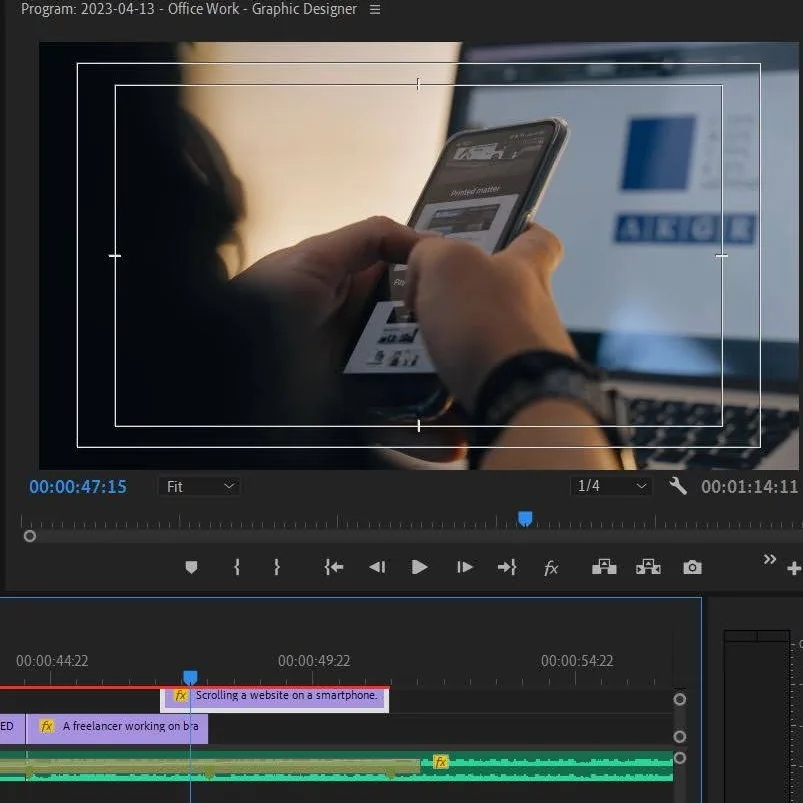Click the video preview frame
The height and width of the screenshot is (803, 803).
click(x=419, y=256)
